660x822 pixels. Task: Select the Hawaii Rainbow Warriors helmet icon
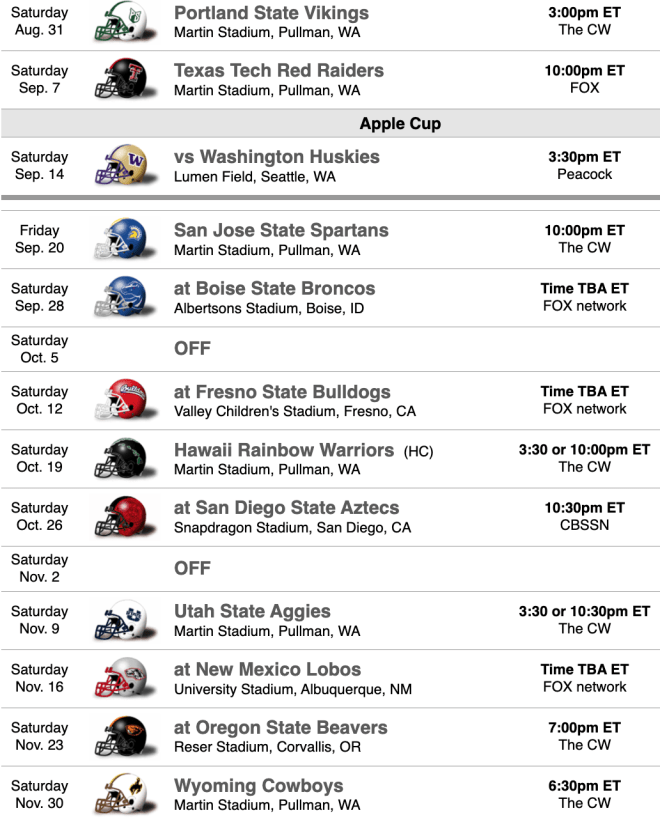(x=125, y=458)
